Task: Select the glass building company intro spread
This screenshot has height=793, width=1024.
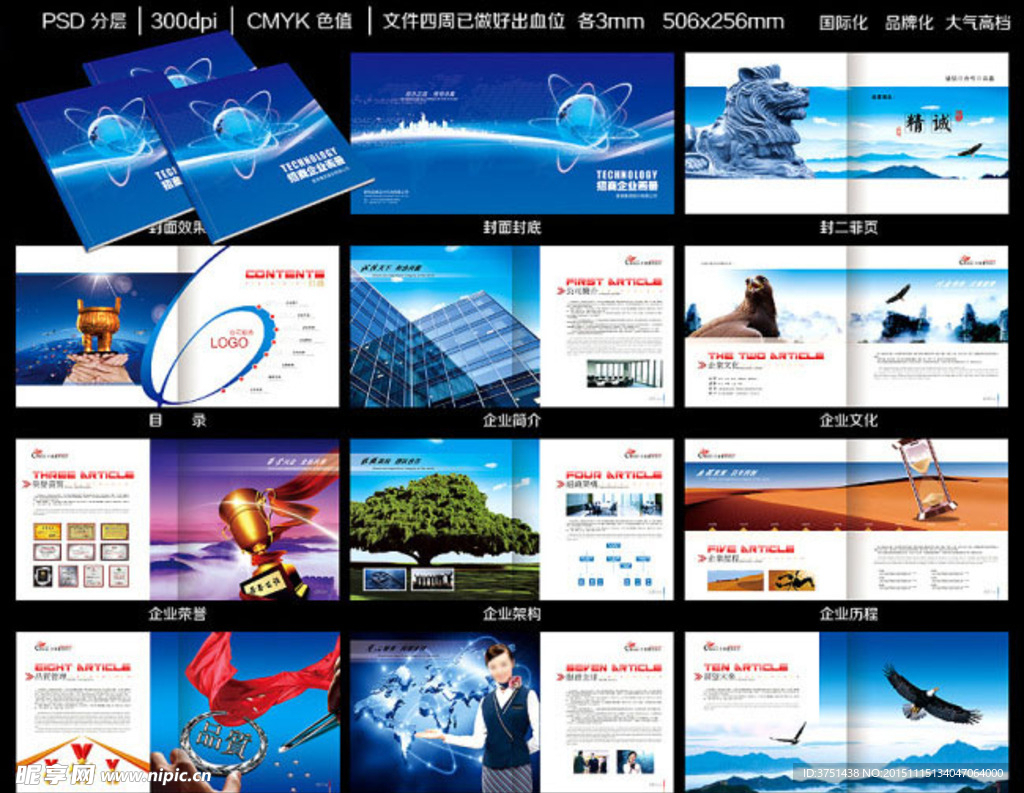Action: (x=511, y=327)
